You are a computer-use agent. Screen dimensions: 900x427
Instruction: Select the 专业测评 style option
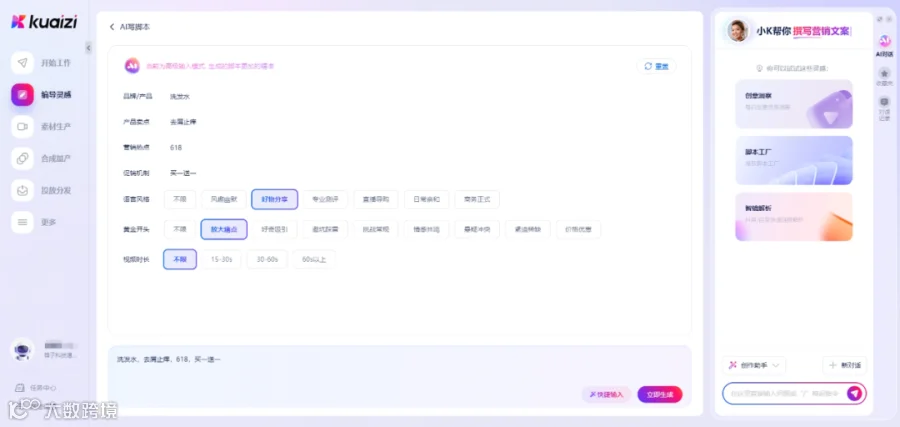325,200
